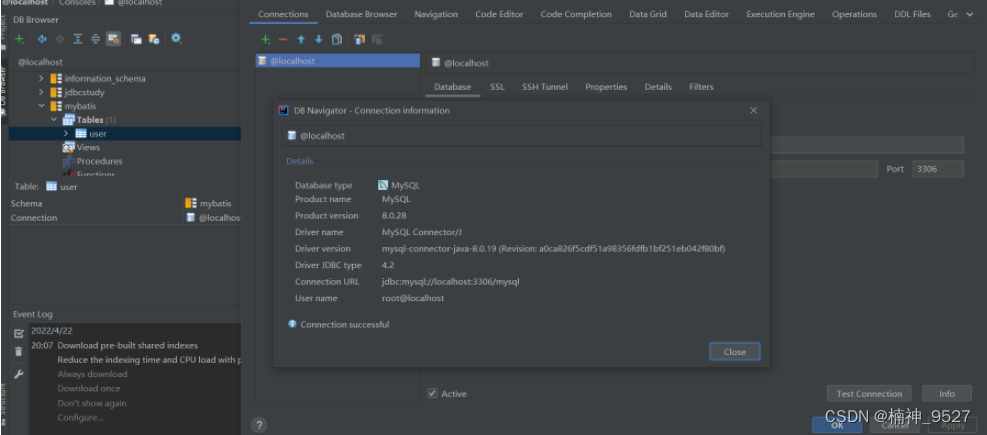Expand the jdbcstudy schema node

(42, 93)
